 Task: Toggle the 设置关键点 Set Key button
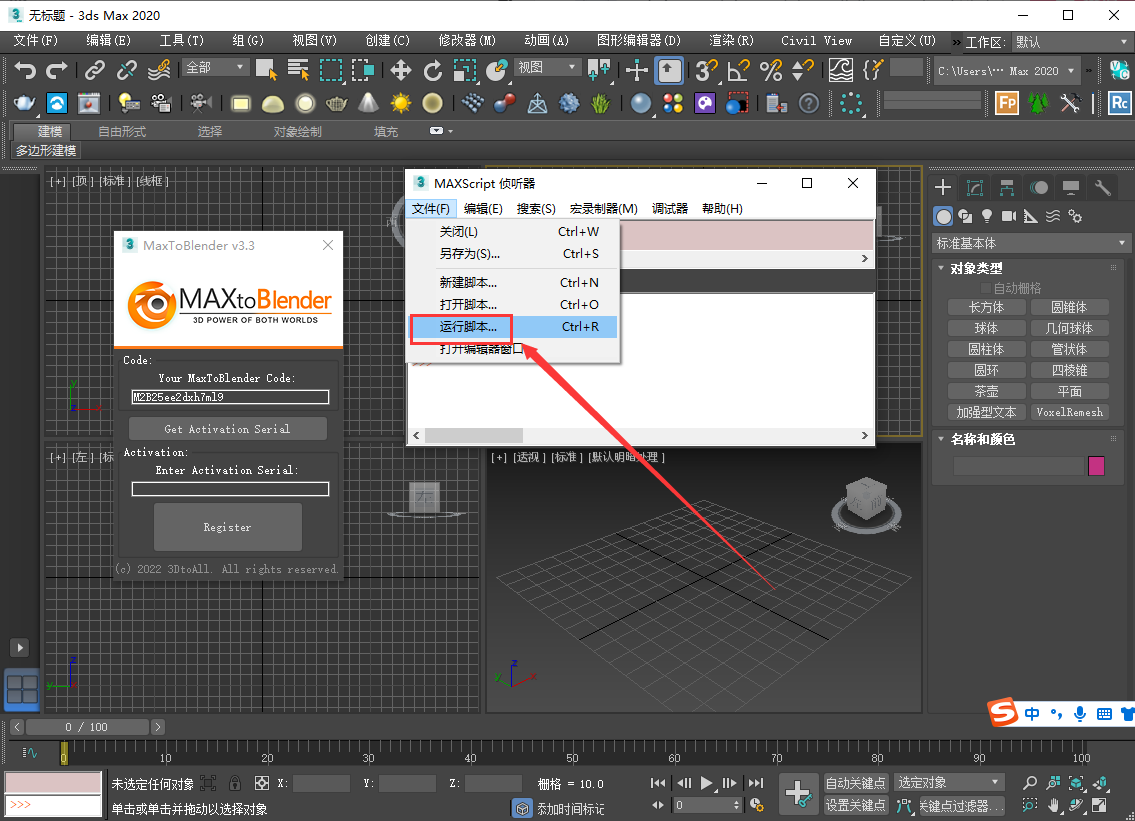point(856,805)
